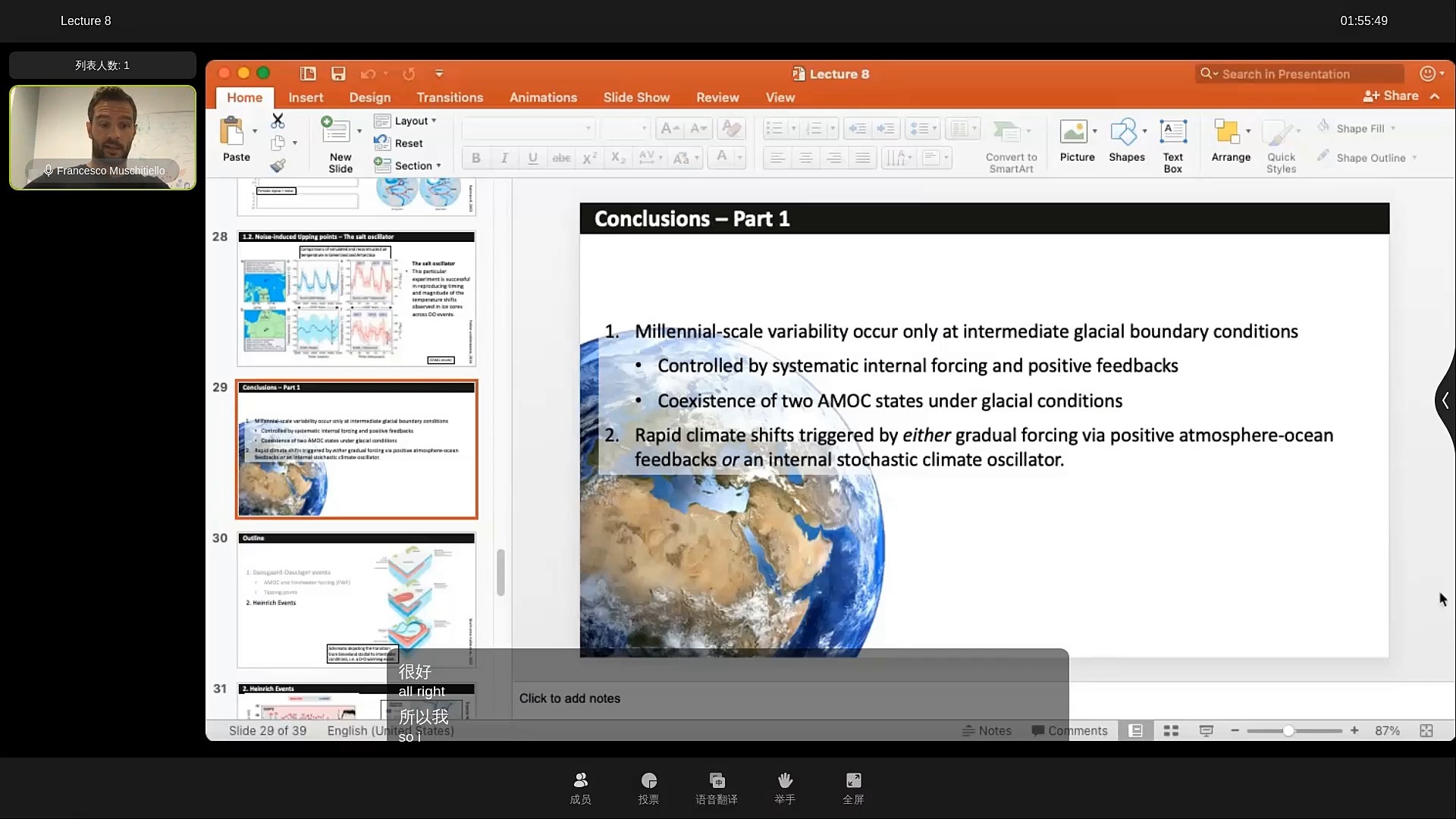Screen dimensions: 1456x819
Task: Open Comments from status bar
Action: click(1069, 730)
